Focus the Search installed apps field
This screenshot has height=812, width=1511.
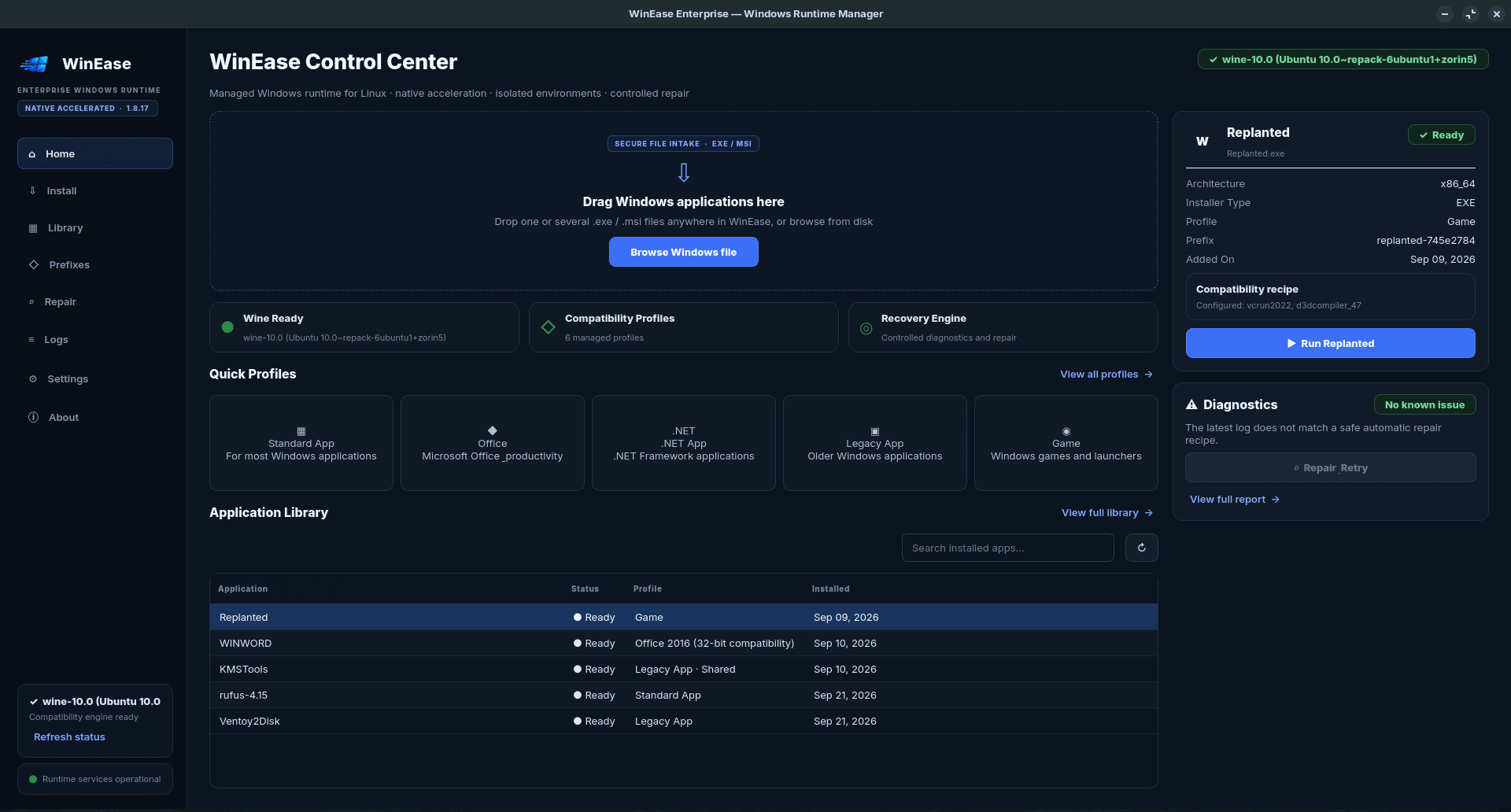[1008, 548]
